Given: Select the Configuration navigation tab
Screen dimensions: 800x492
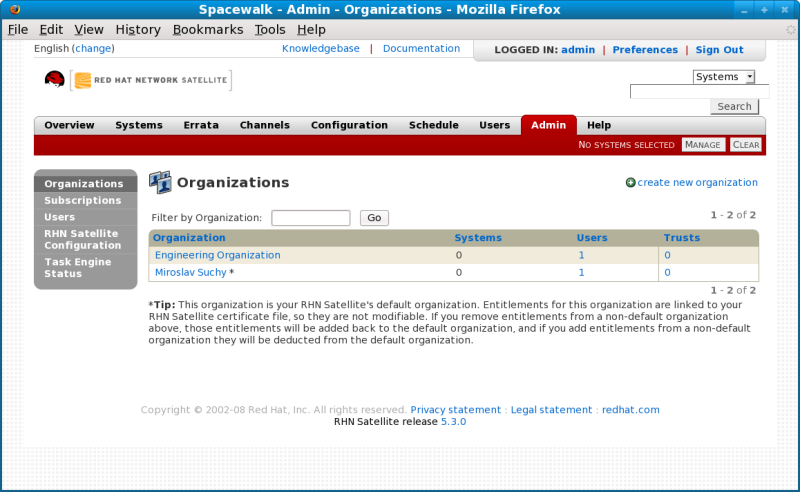Looking at the screenshot, I should 349,125.
